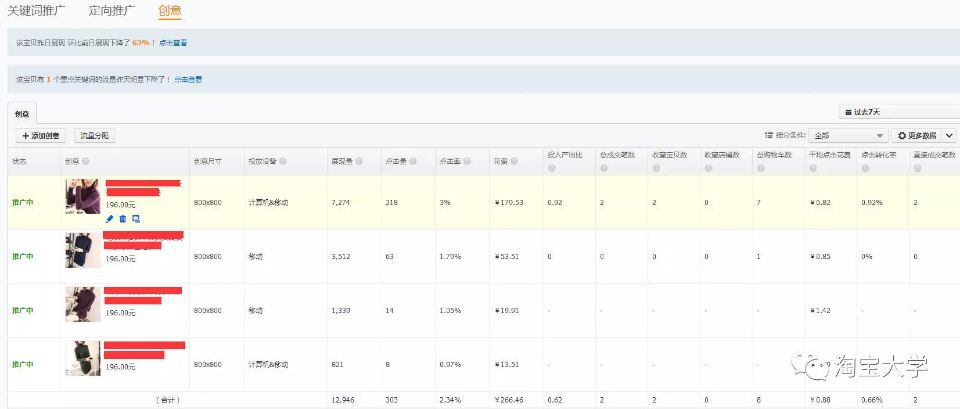Click the first creative's purple sweater thumbnail
Image resolution: width=960 pixels, height=409 pixels.
83,197
